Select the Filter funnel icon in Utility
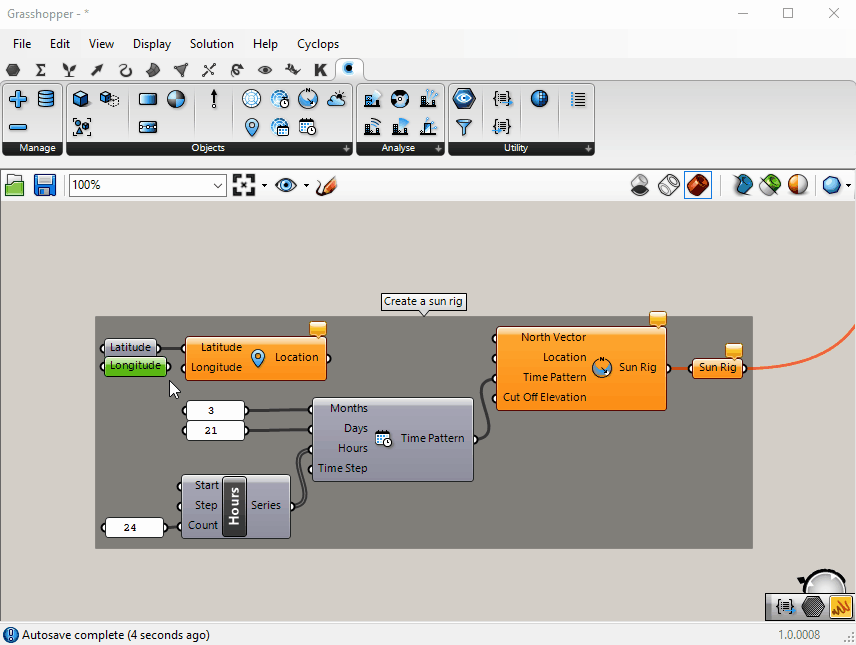Screen dimensions: 856x645 click(463, 127)
